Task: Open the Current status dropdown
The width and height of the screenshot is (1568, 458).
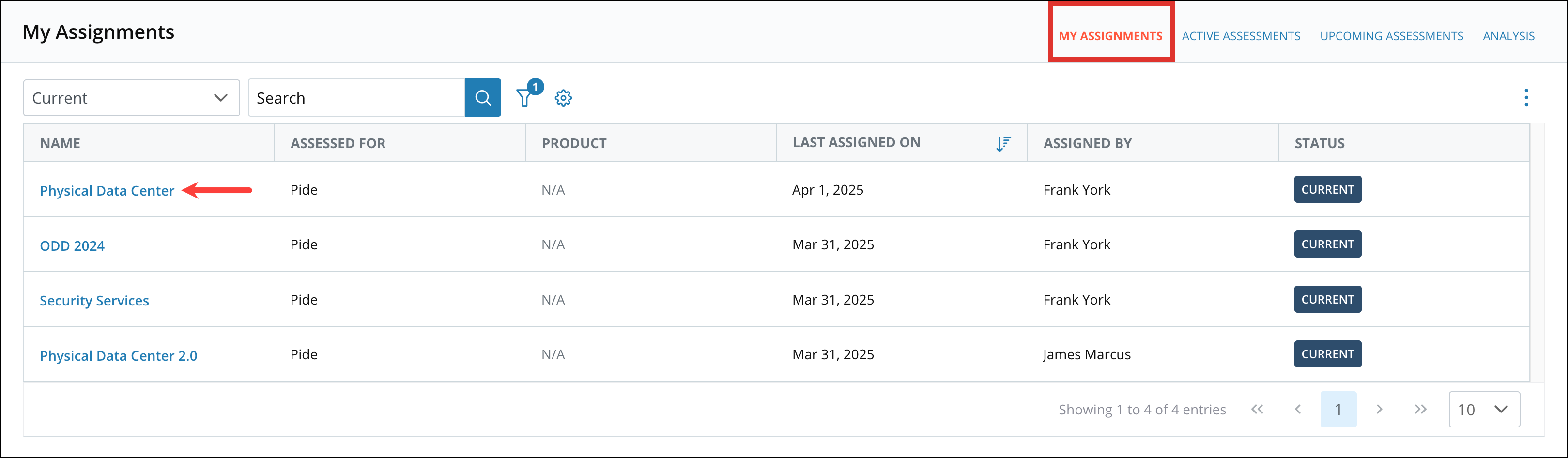Action: click(131, 97)
